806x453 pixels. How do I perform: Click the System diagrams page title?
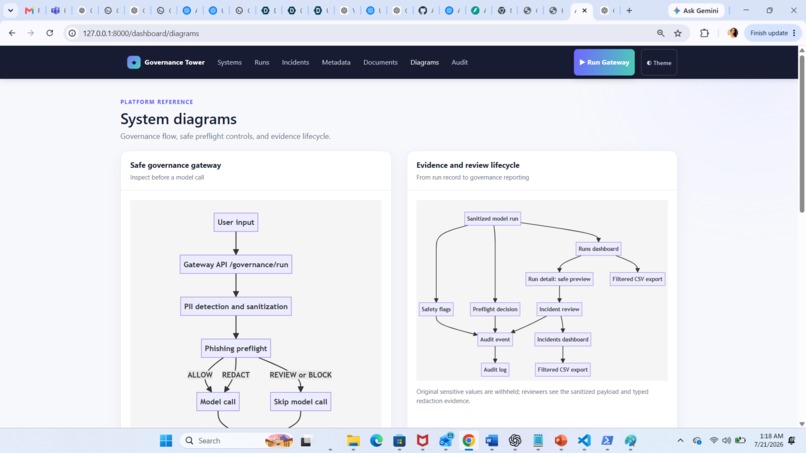[178, 119]
